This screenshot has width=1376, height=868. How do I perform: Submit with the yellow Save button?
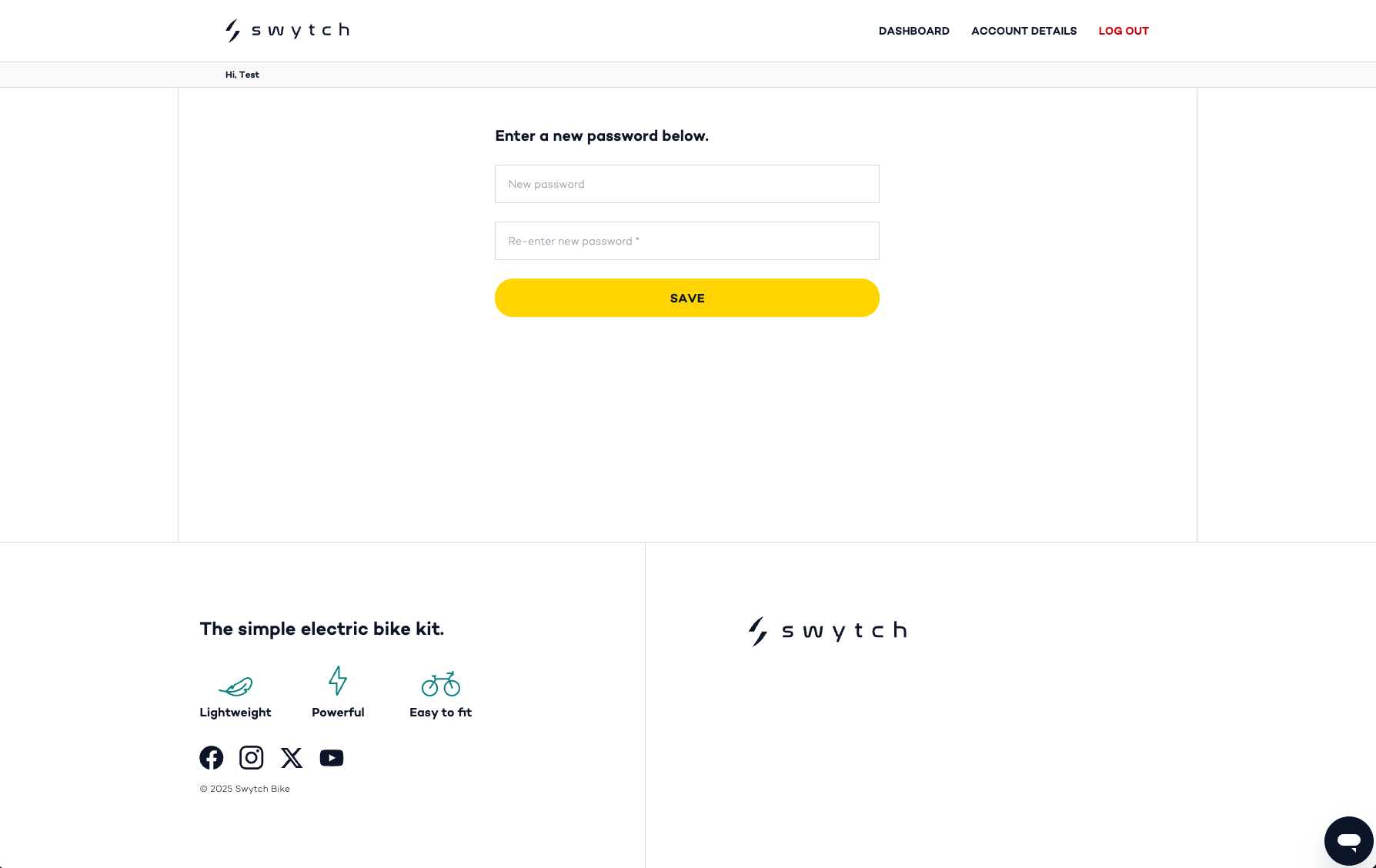(x=687, y=298)
